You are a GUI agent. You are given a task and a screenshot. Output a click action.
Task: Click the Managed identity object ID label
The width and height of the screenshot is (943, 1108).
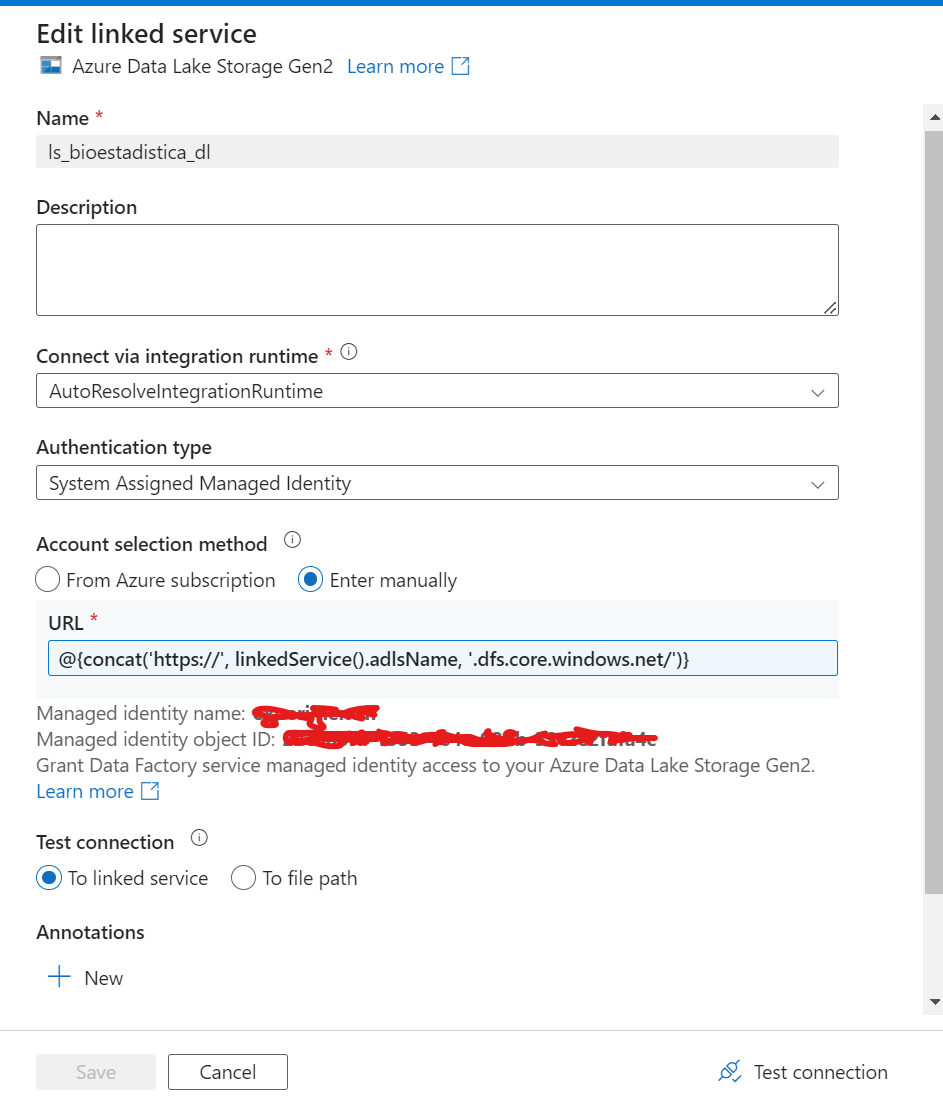pyautogui.click(x=156, y=739)
